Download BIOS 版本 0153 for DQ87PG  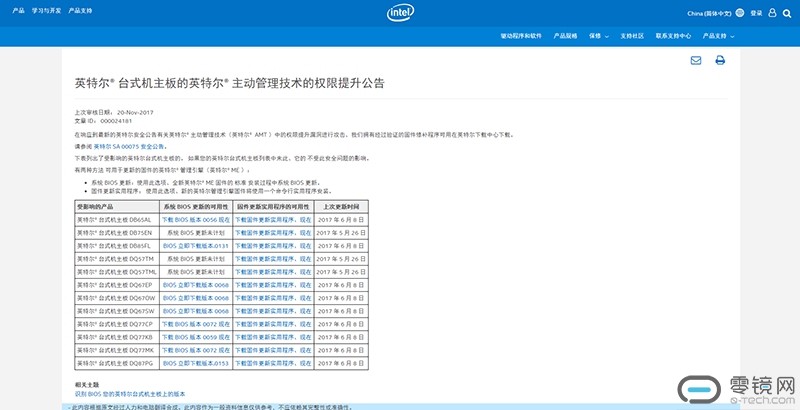(196, 363)
